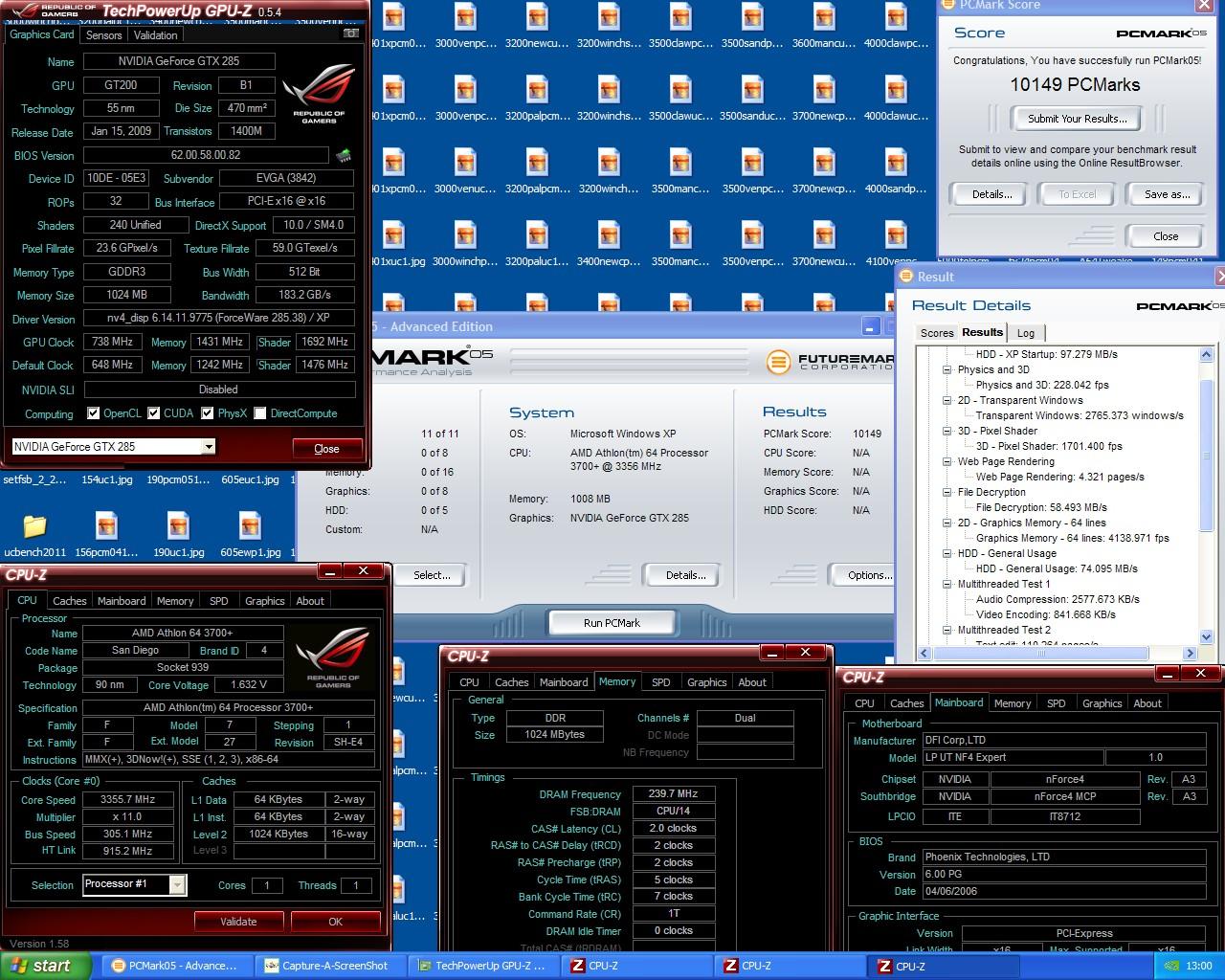
Task: Click the Core Speed value in CPU-Z
Action: (x=128, y=800)
